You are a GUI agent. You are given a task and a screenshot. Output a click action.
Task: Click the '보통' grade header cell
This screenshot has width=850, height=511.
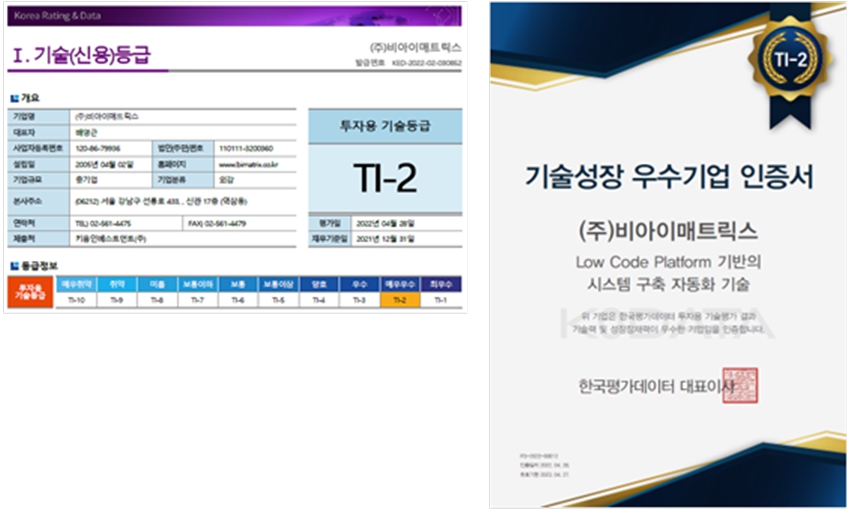[238, 284]
